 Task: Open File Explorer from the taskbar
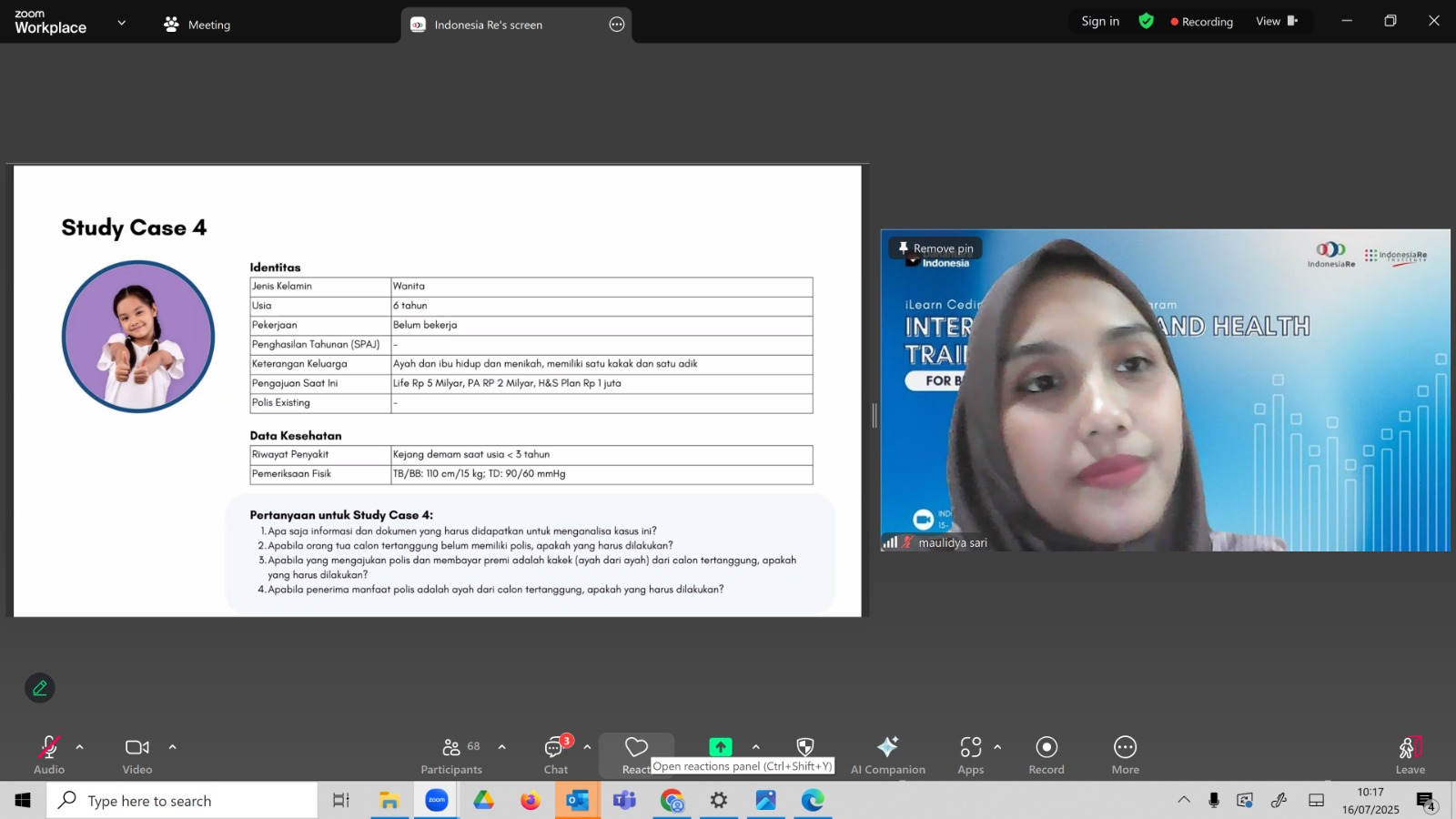click(x=389, y=801)
